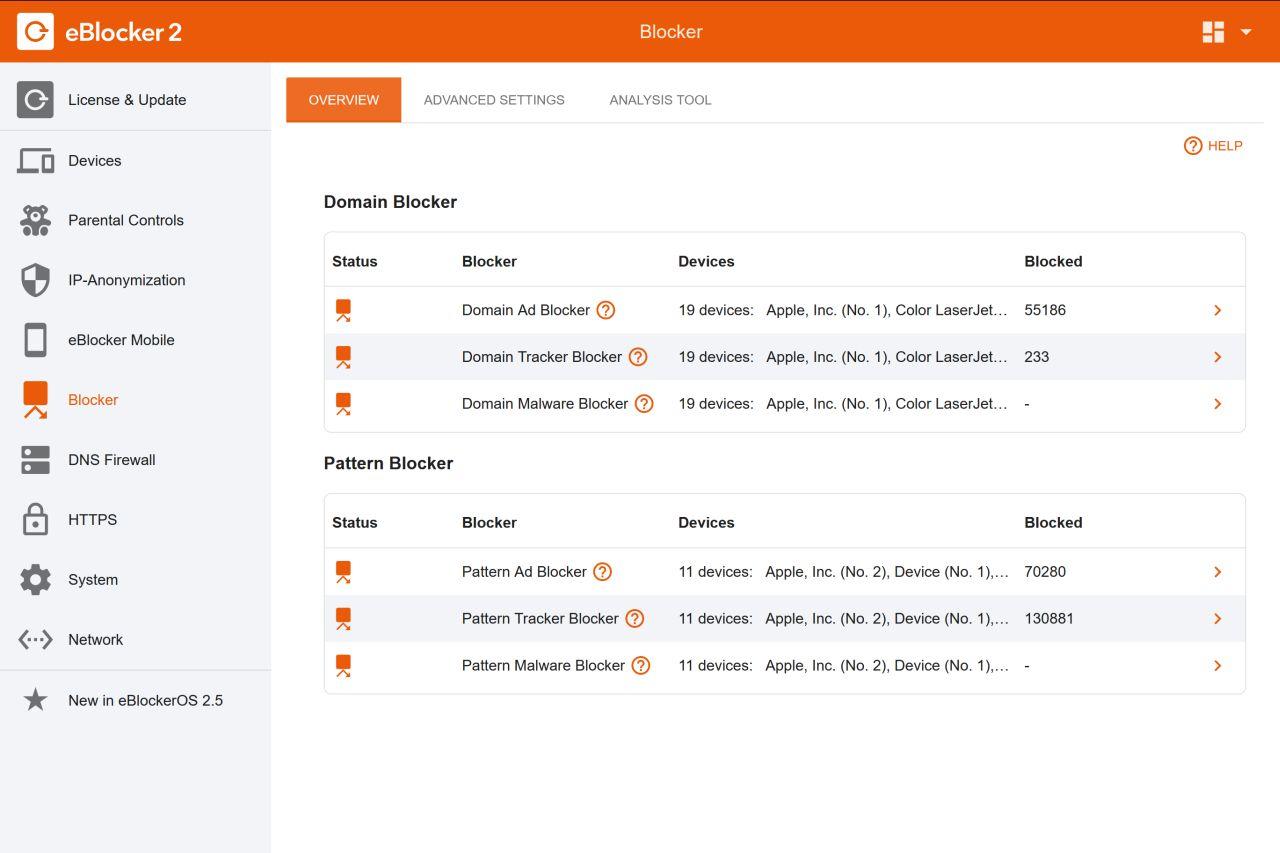Click the IP-Anonymization shield icon
The image size is (1280, 853).
[x=35, y=280]
